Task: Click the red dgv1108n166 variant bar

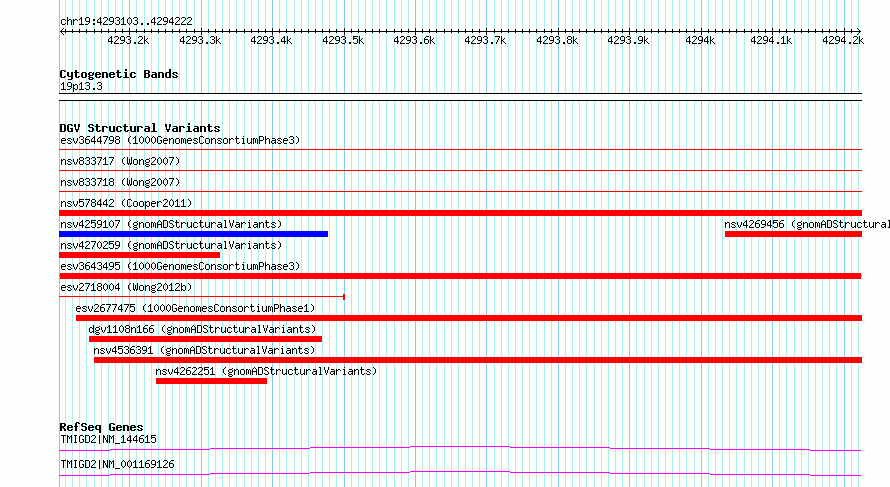Action: (x=205, y=339)
